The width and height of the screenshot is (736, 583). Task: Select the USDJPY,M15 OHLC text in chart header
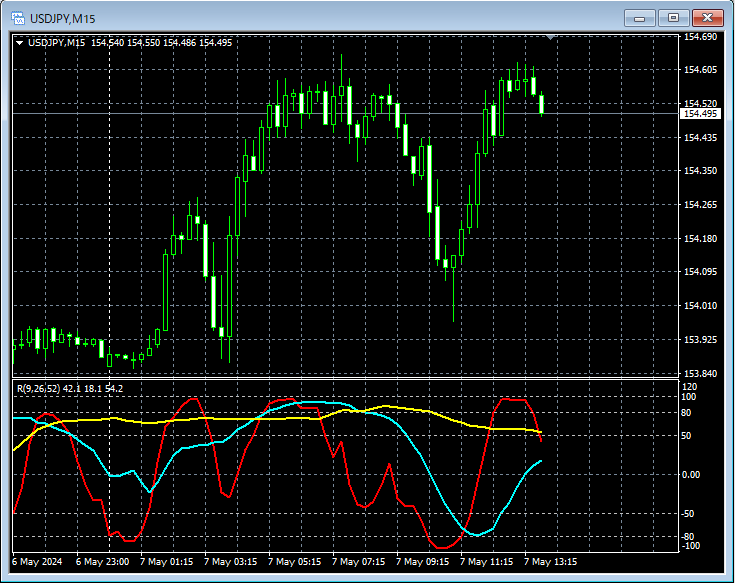(130, 42)
